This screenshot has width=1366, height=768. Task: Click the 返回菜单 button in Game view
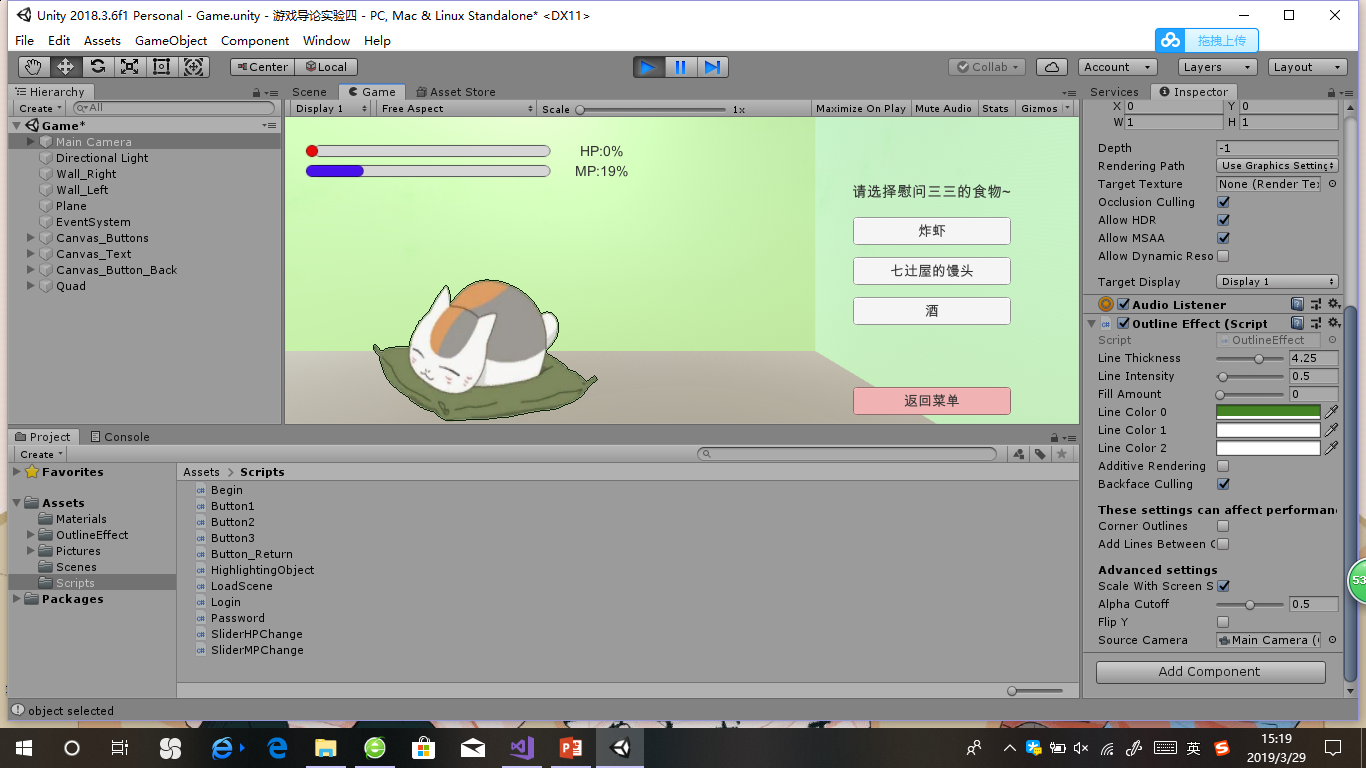[931, 400]
